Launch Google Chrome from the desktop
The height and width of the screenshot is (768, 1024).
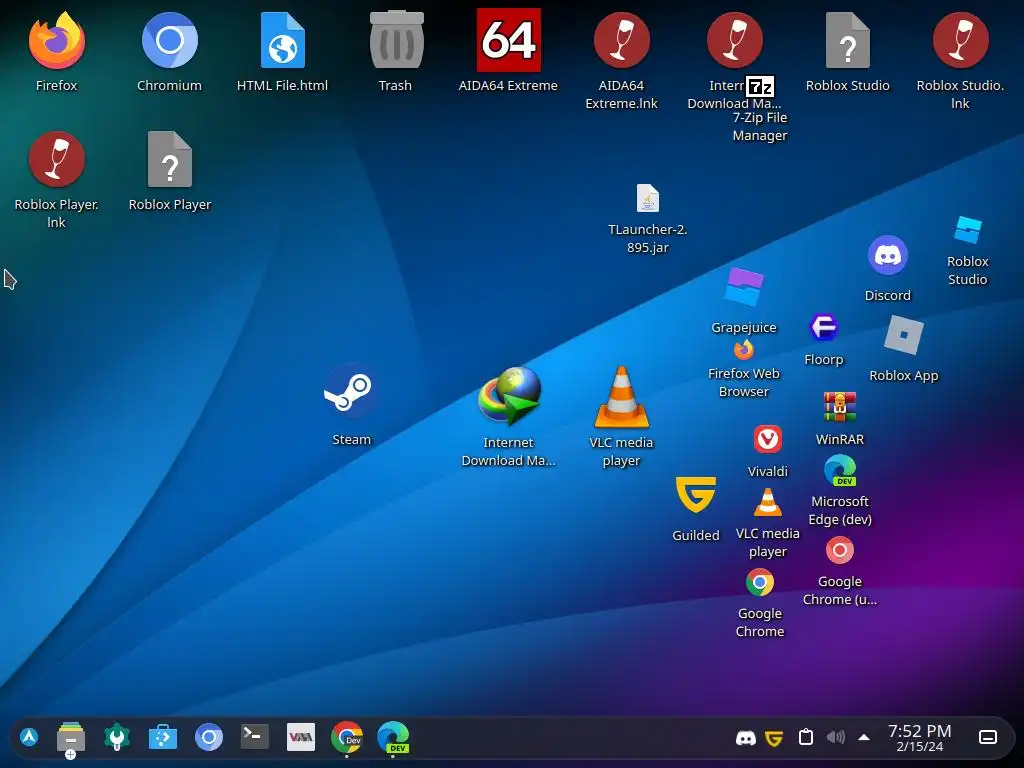pos(760,583)
